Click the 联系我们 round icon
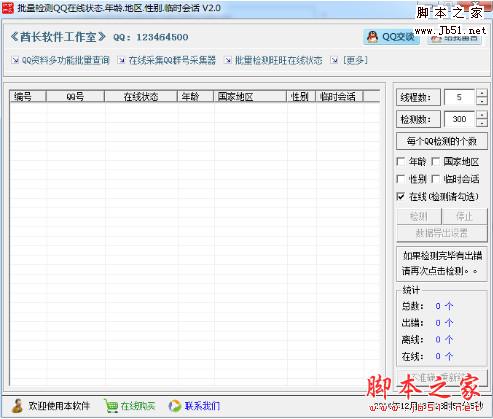This screenshot has width=493, height=419. 174,406
